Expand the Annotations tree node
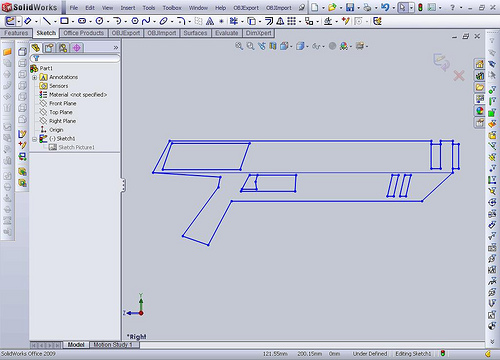 [x=34, y=77]
